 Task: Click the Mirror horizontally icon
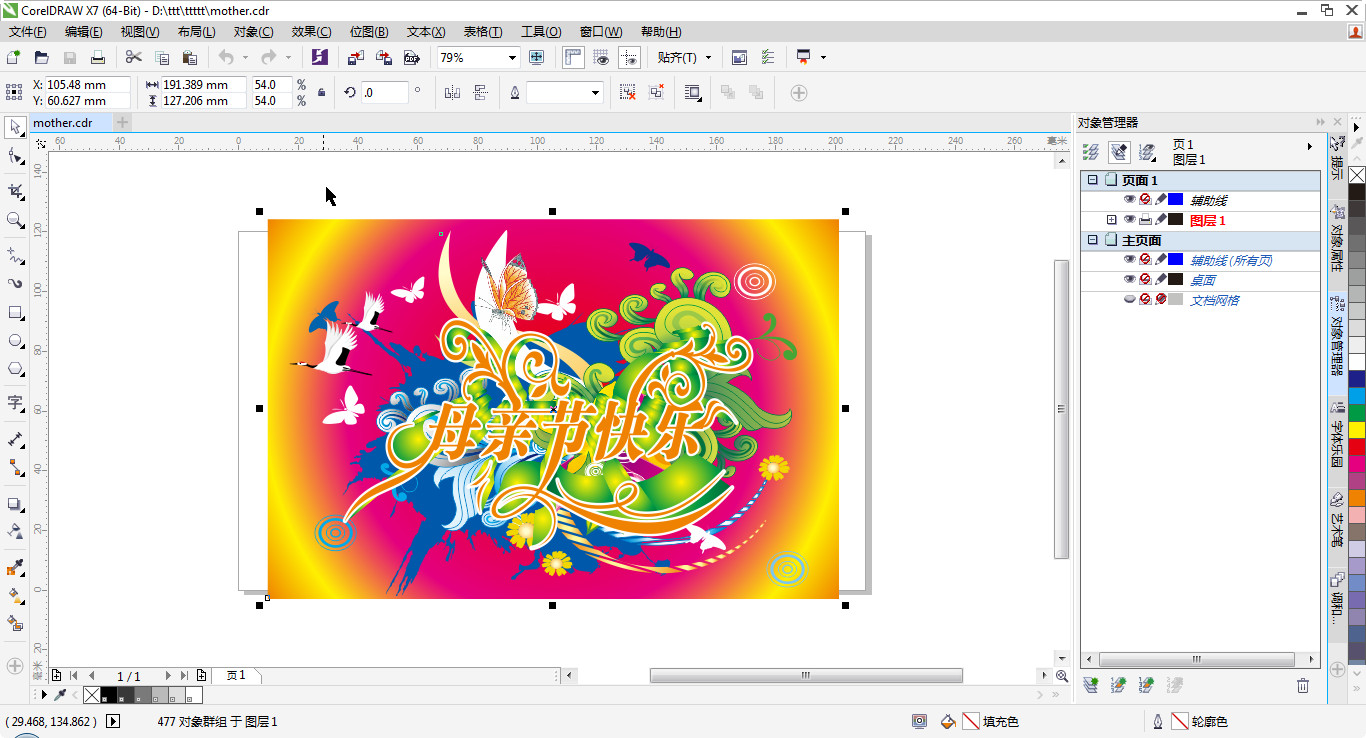click(452, 93)
